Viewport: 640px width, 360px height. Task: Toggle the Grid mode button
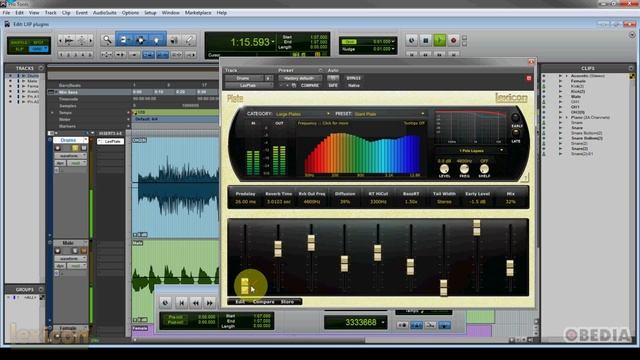[38, 49]
